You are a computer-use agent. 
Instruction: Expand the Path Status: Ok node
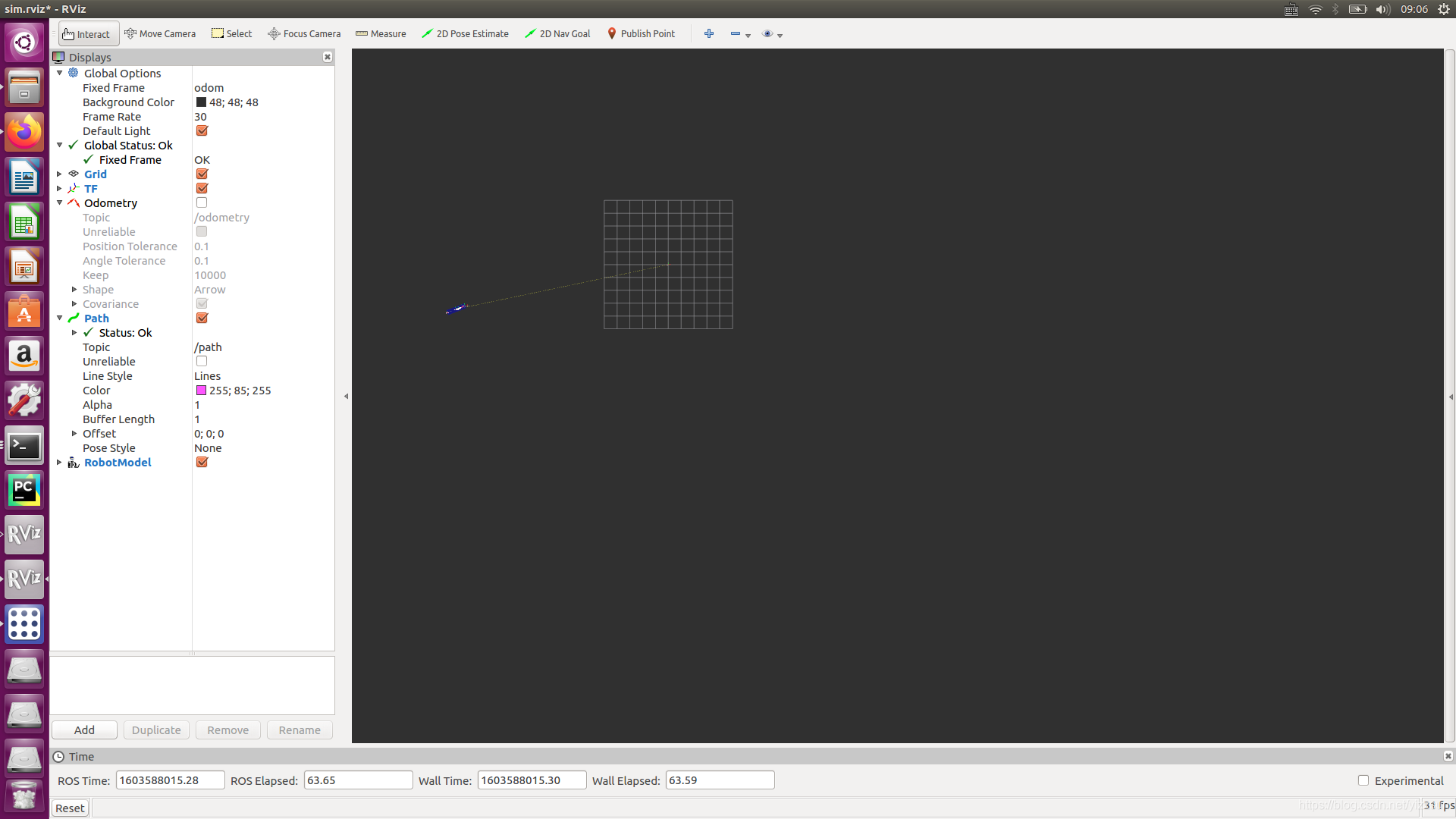point(74,333)
